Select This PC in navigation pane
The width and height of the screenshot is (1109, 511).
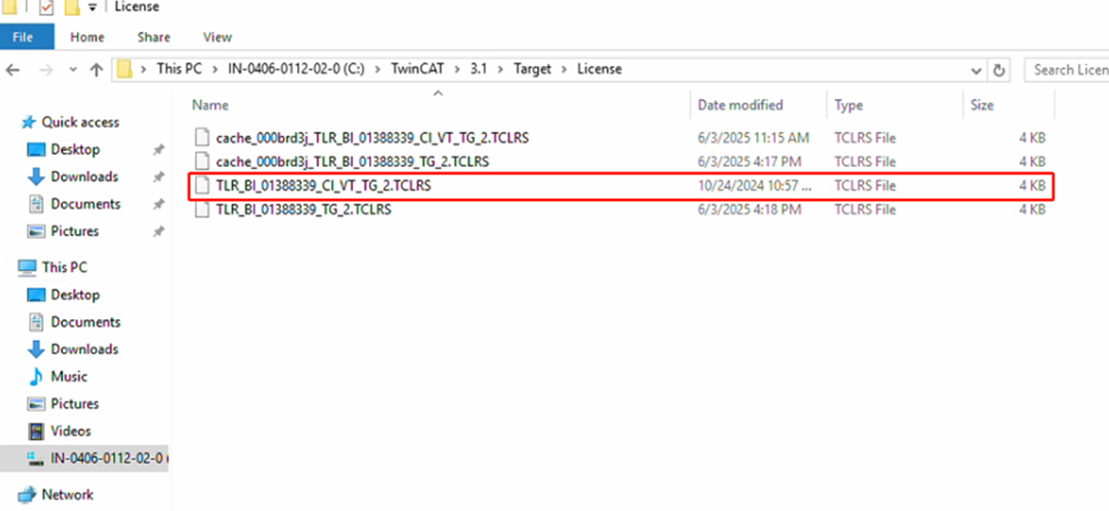point(64,268)
